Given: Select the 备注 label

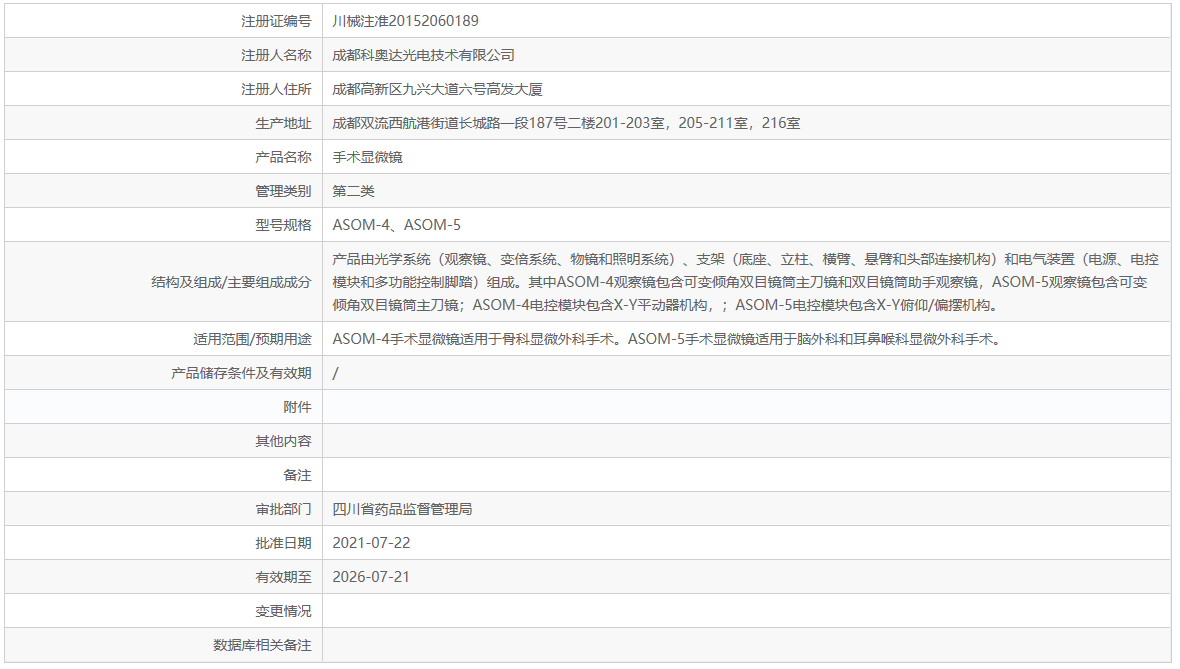Looking at the screenshot, I should point(297,475).
